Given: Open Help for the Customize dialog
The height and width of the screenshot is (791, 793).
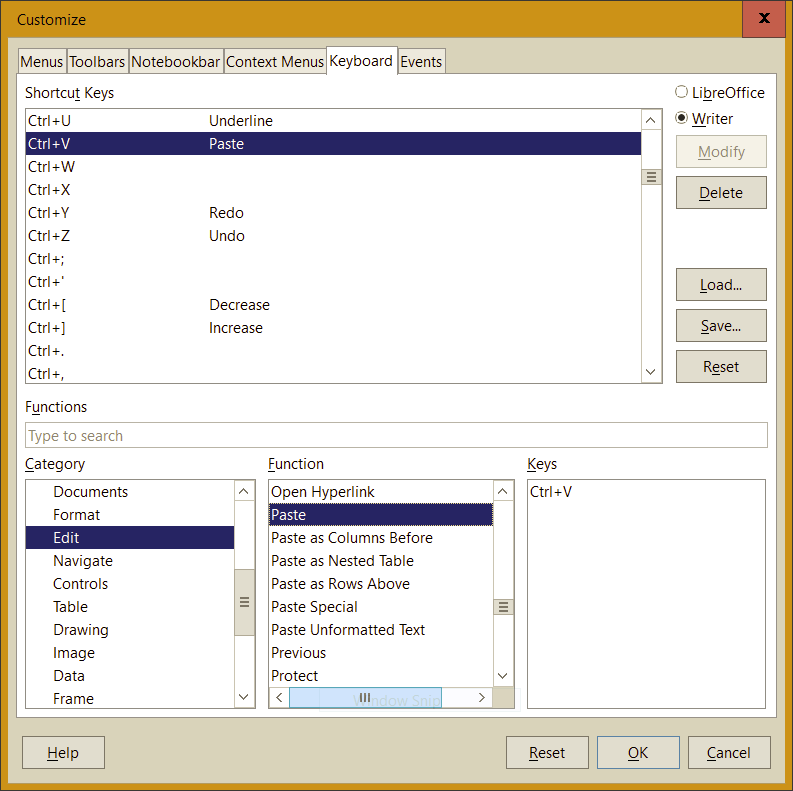Looking at the screenshot, I should [x=63, y=753].
